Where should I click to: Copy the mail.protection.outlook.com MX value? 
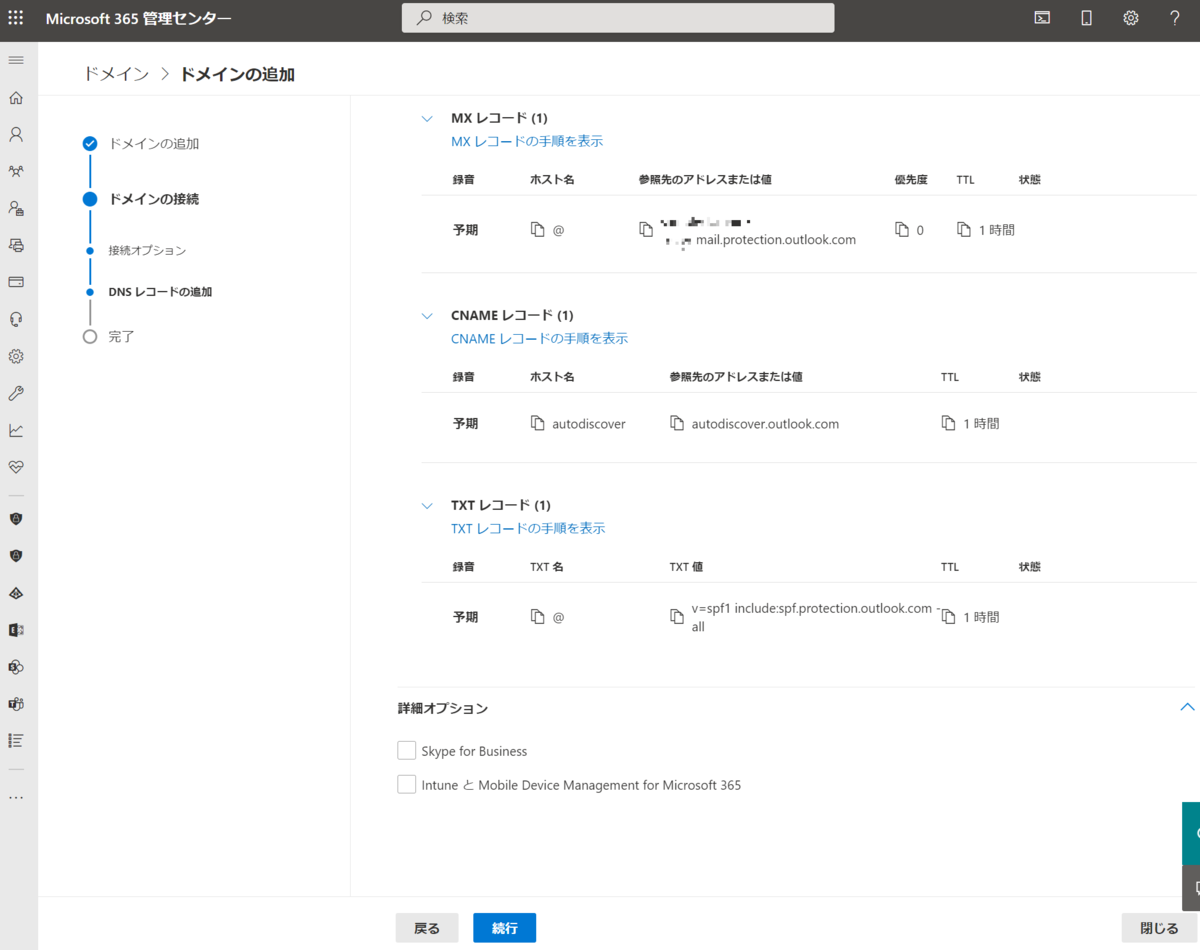(646, 230)
